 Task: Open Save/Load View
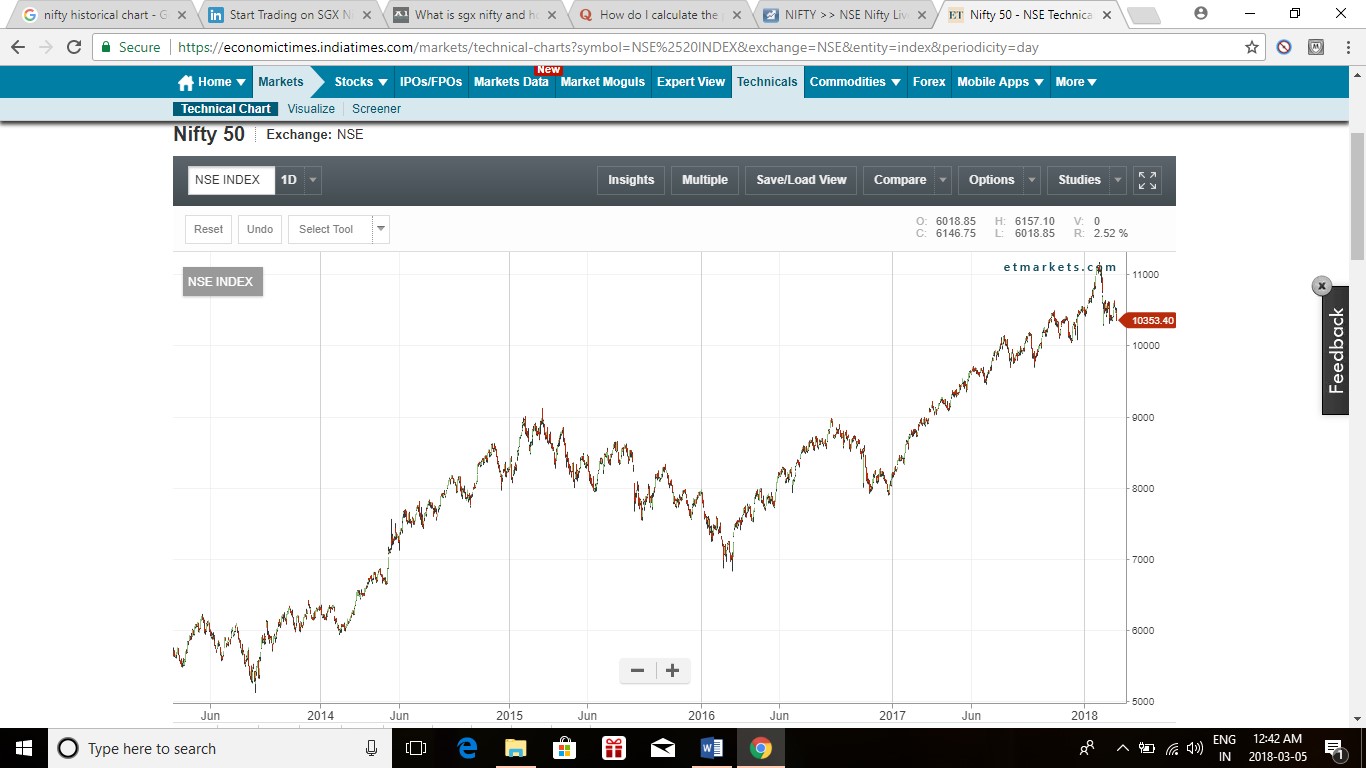(801, 180)
